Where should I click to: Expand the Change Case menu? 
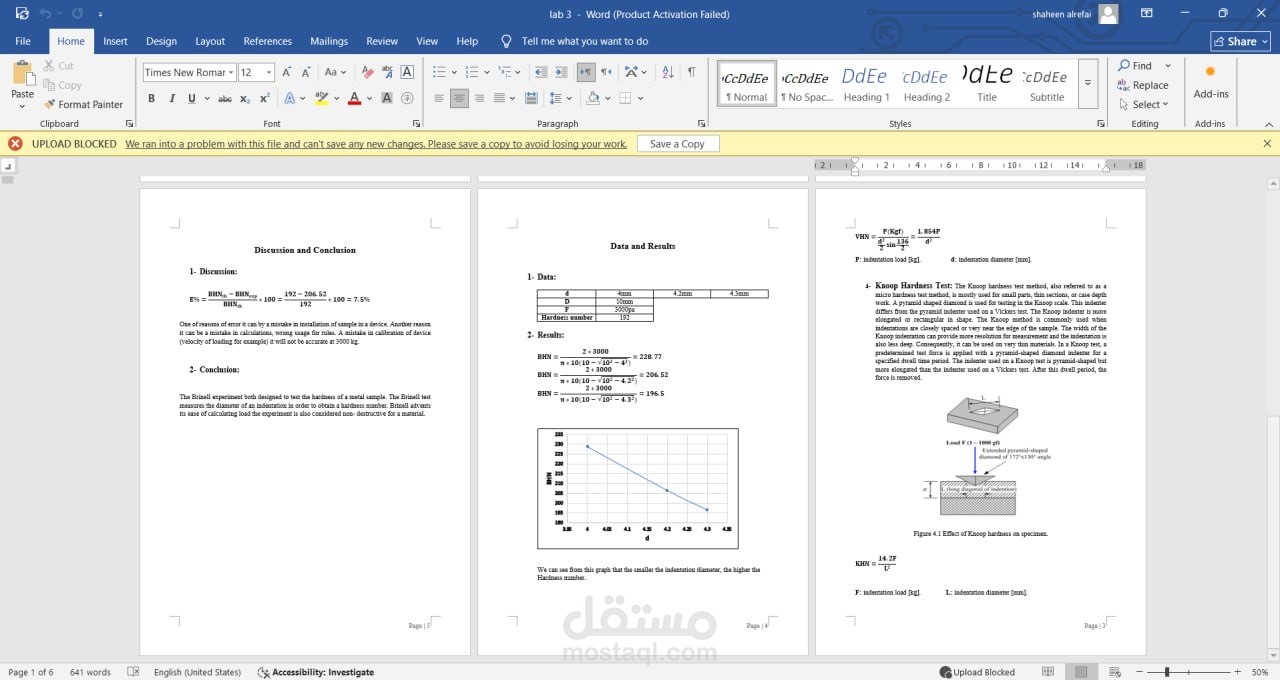[x=334, y=72]
